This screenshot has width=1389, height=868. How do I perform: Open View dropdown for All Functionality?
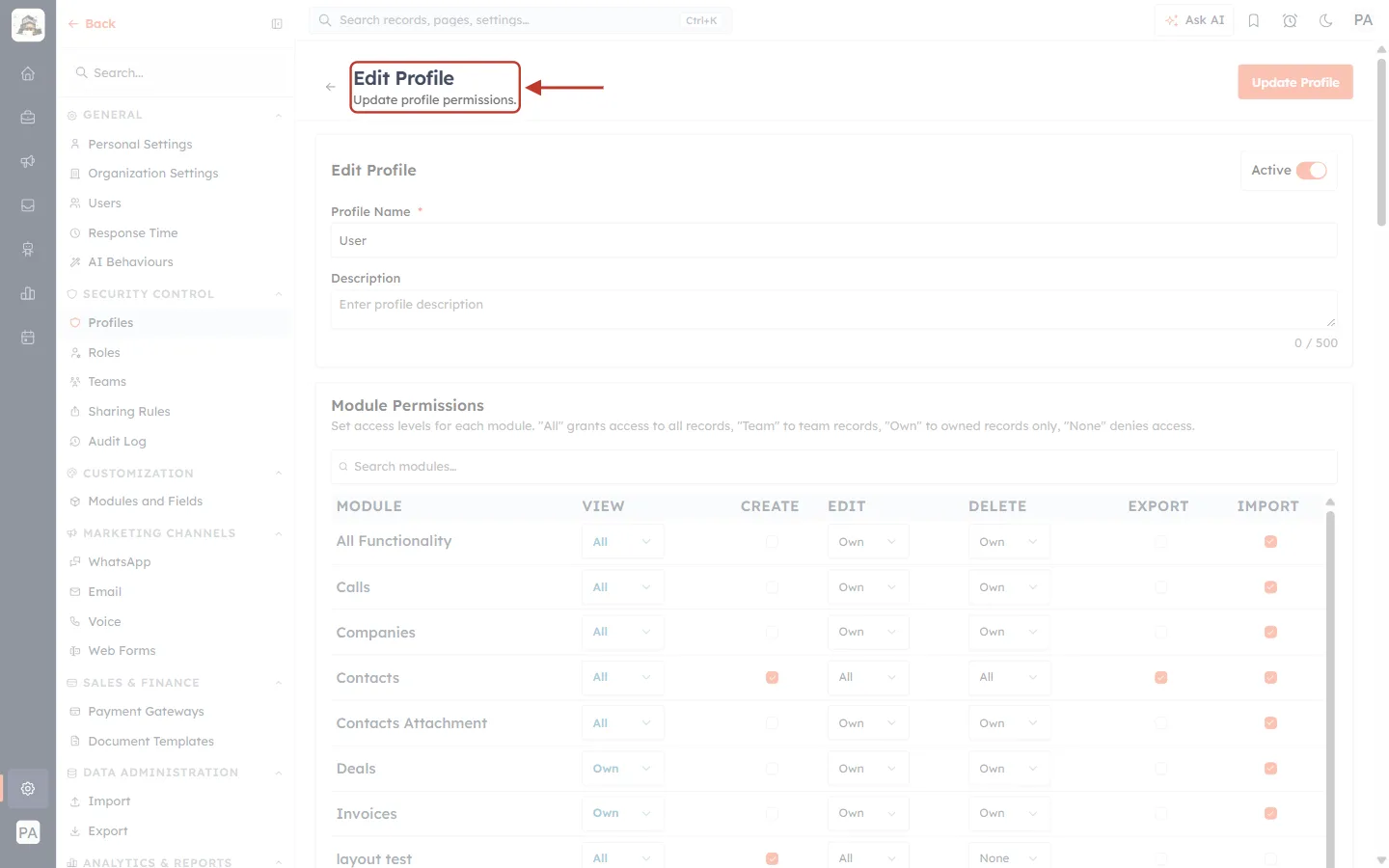point(622,542)
